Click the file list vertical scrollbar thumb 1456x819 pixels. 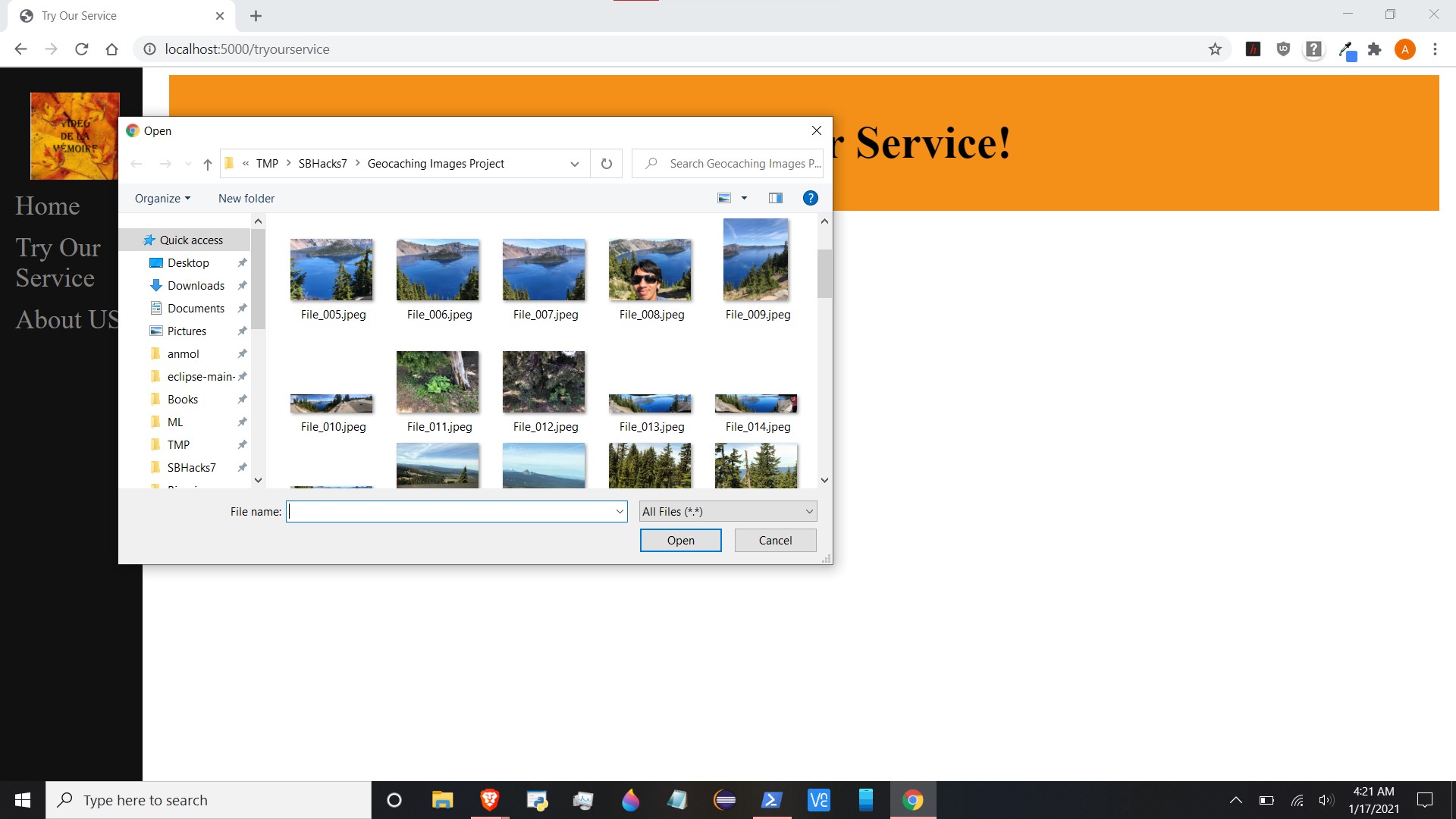(824, 273)
